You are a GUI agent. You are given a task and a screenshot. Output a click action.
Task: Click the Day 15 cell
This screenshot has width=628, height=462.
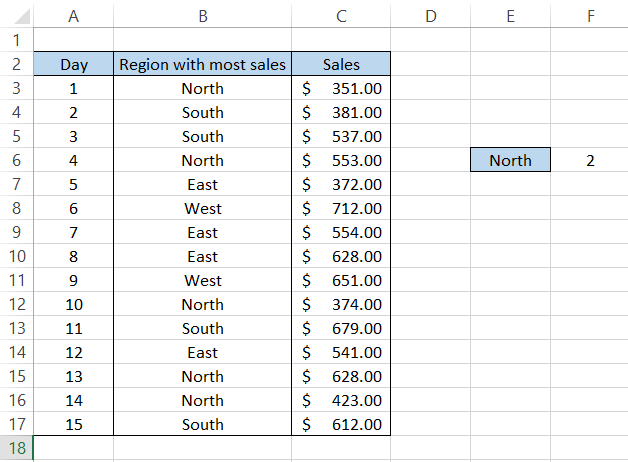pyautogui.click(x=74, y=424)
